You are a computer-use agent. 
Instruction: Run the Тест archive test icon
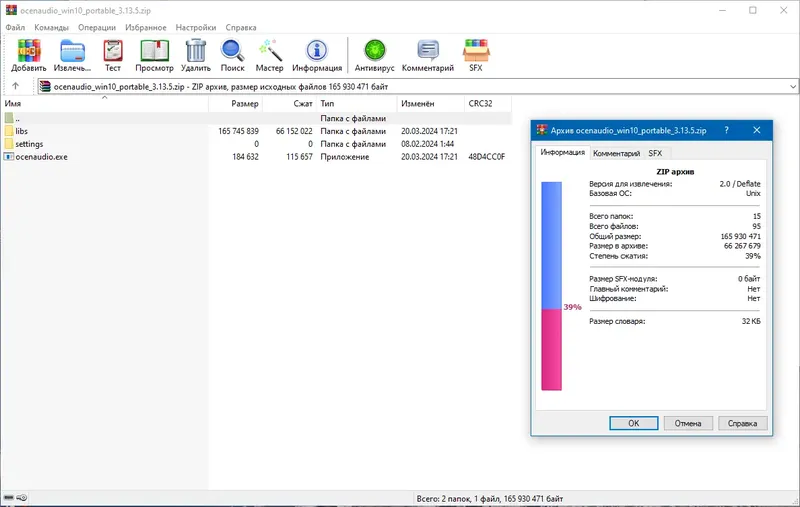click(113, 55)
